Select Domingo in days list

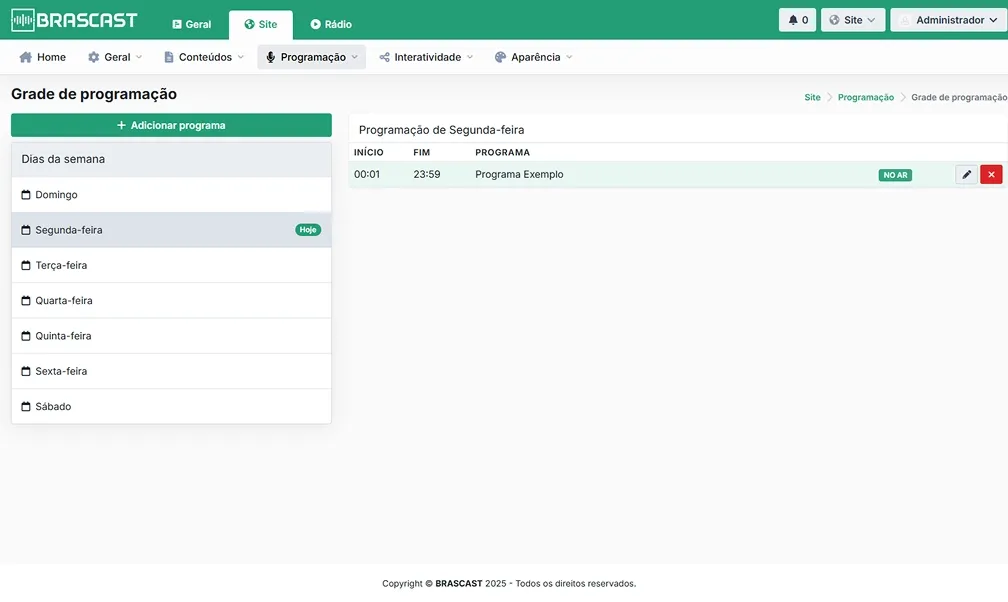(171, 194)
